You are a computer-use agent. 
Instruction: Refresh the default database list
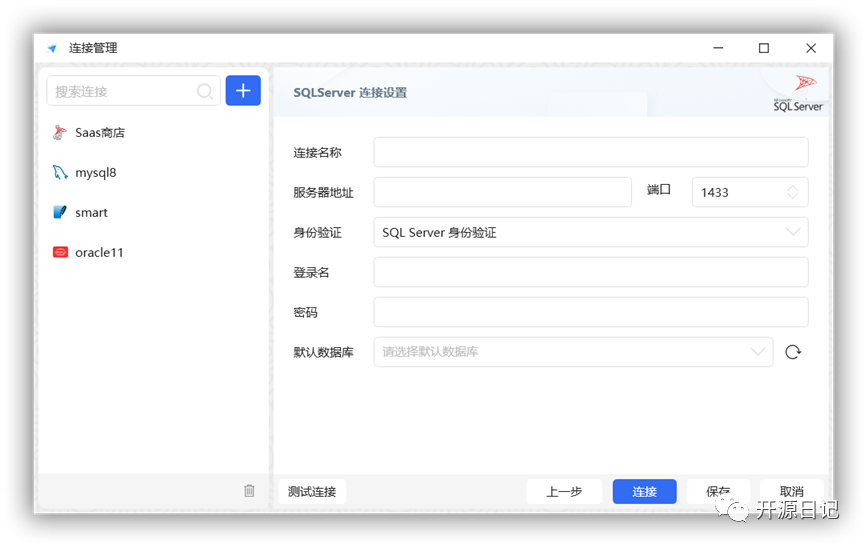point(793,352)
